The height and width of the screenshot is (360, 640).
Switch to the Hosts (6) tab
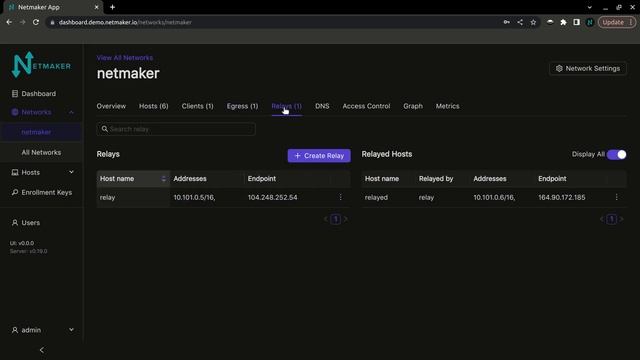pos(153,106)
